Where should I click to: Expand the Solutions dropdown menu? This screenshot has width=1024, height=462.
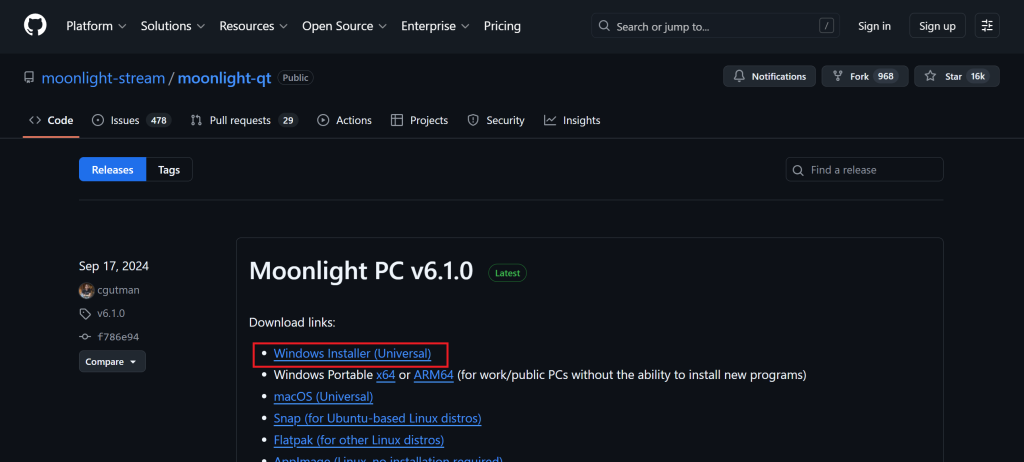[x=173, y=26]
